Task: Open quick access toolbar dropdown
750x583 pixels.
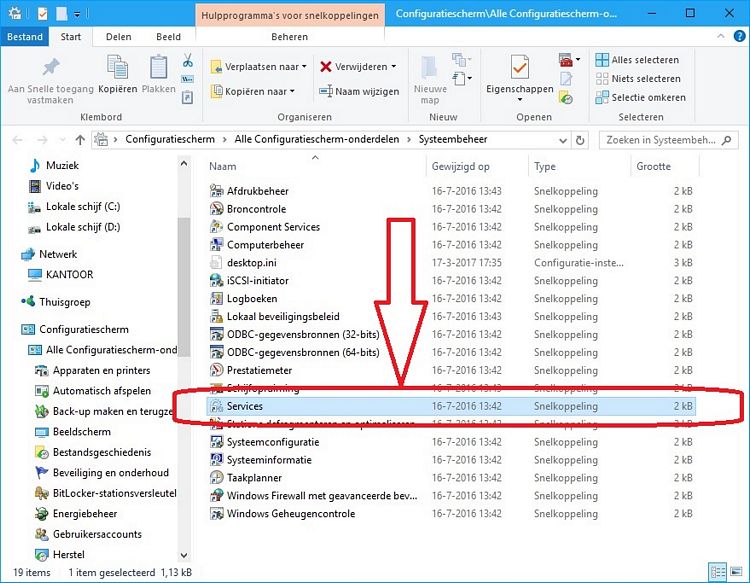Action: [77, 14]
